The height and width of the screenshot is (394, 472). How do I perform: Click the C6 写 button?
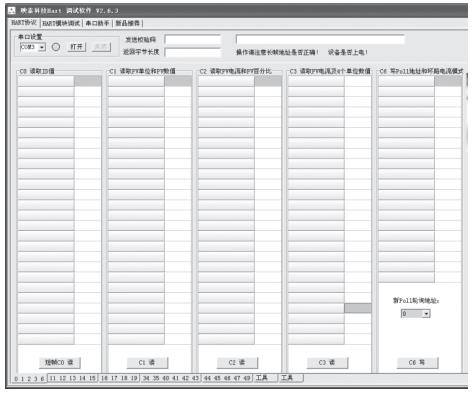(x=417, y=363)
